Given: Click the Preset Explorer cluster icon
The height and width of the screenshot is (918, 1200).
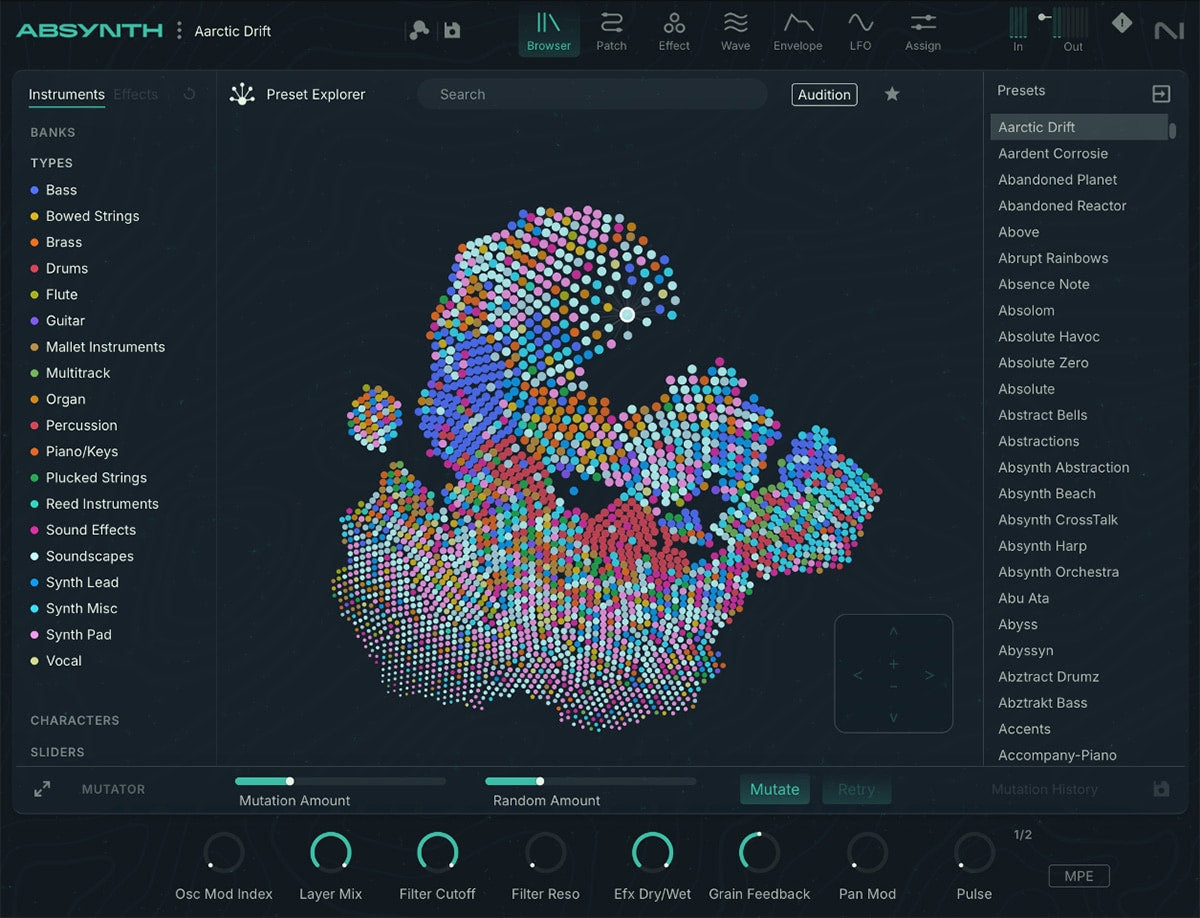Looking at the screenshot, I should click(242, 95).
